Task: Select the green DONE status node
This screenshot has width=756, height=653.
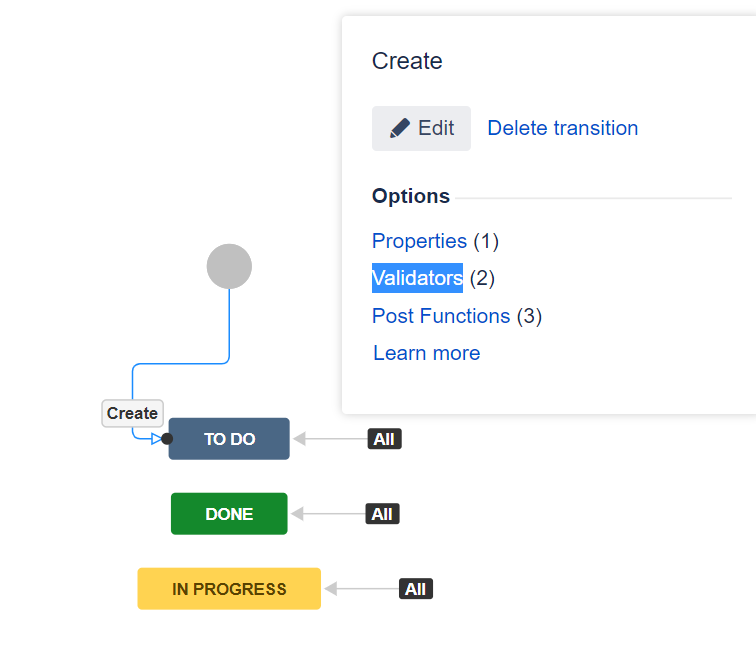Action: point(229,514)
